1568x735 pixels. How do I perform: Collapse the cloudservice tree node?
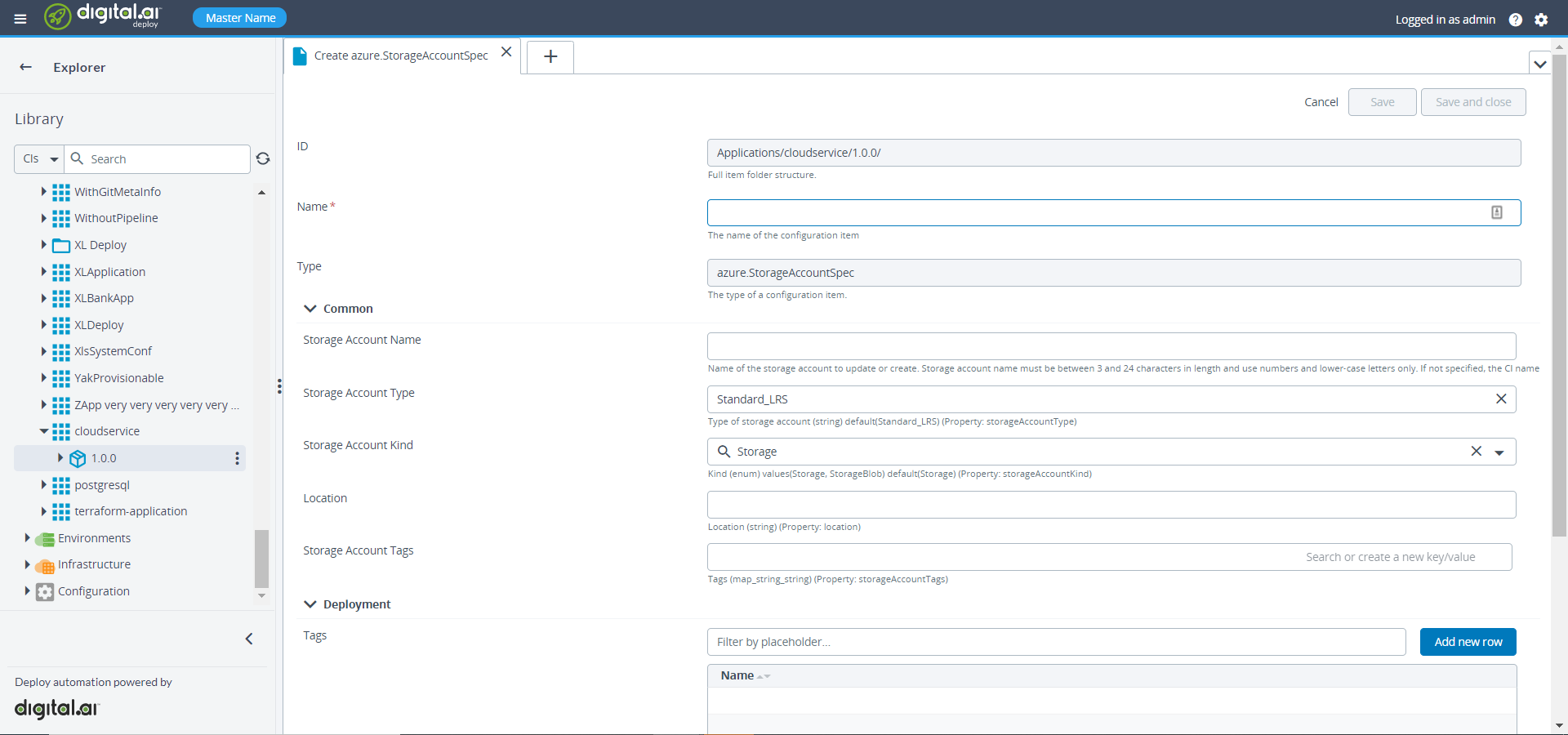point(44,431)
